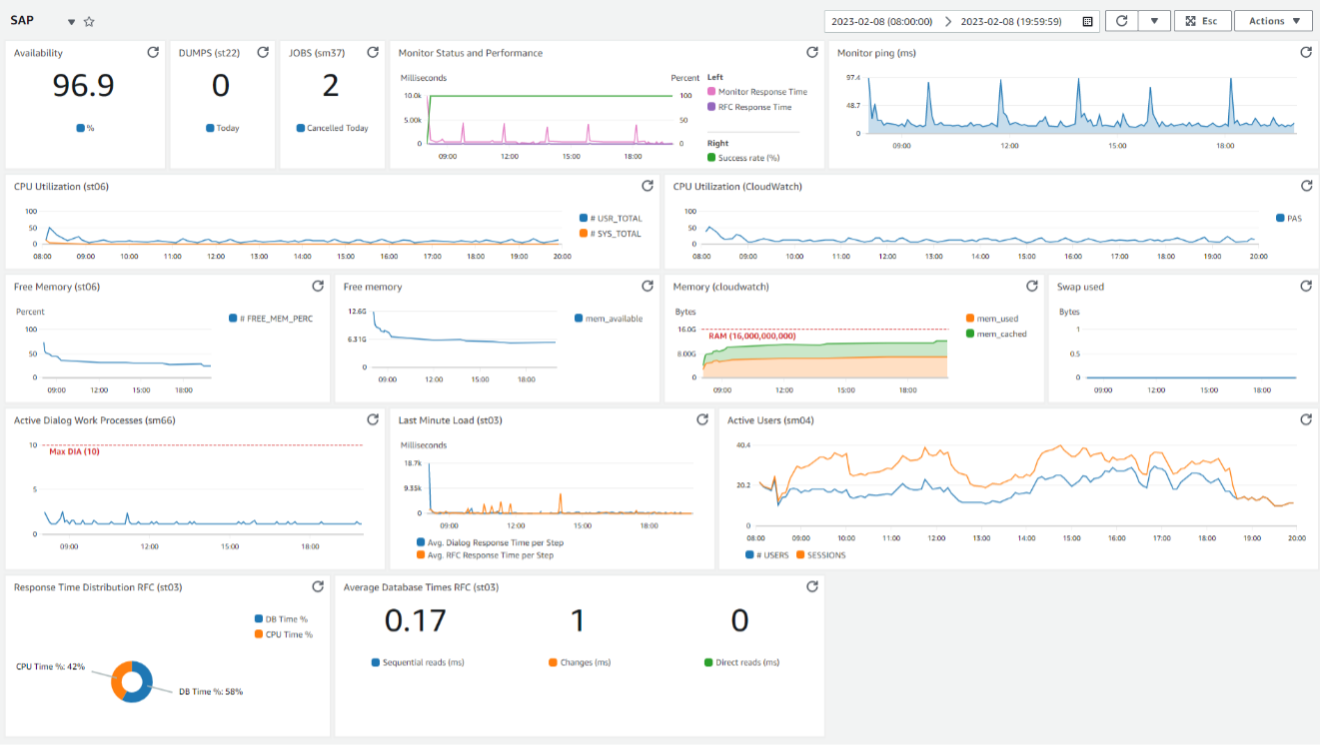
Task: Click the DB Time %: 58% label
Action: pos(211,691)
